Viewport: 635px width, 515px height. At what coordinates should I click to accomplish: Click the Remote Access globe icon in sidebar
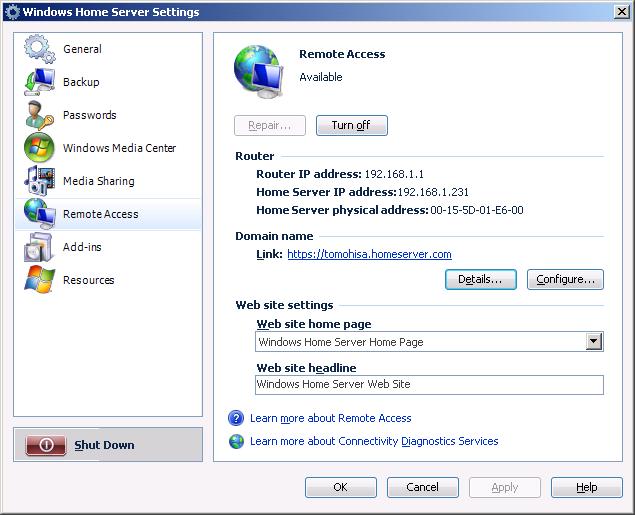(x=39, y=213)
